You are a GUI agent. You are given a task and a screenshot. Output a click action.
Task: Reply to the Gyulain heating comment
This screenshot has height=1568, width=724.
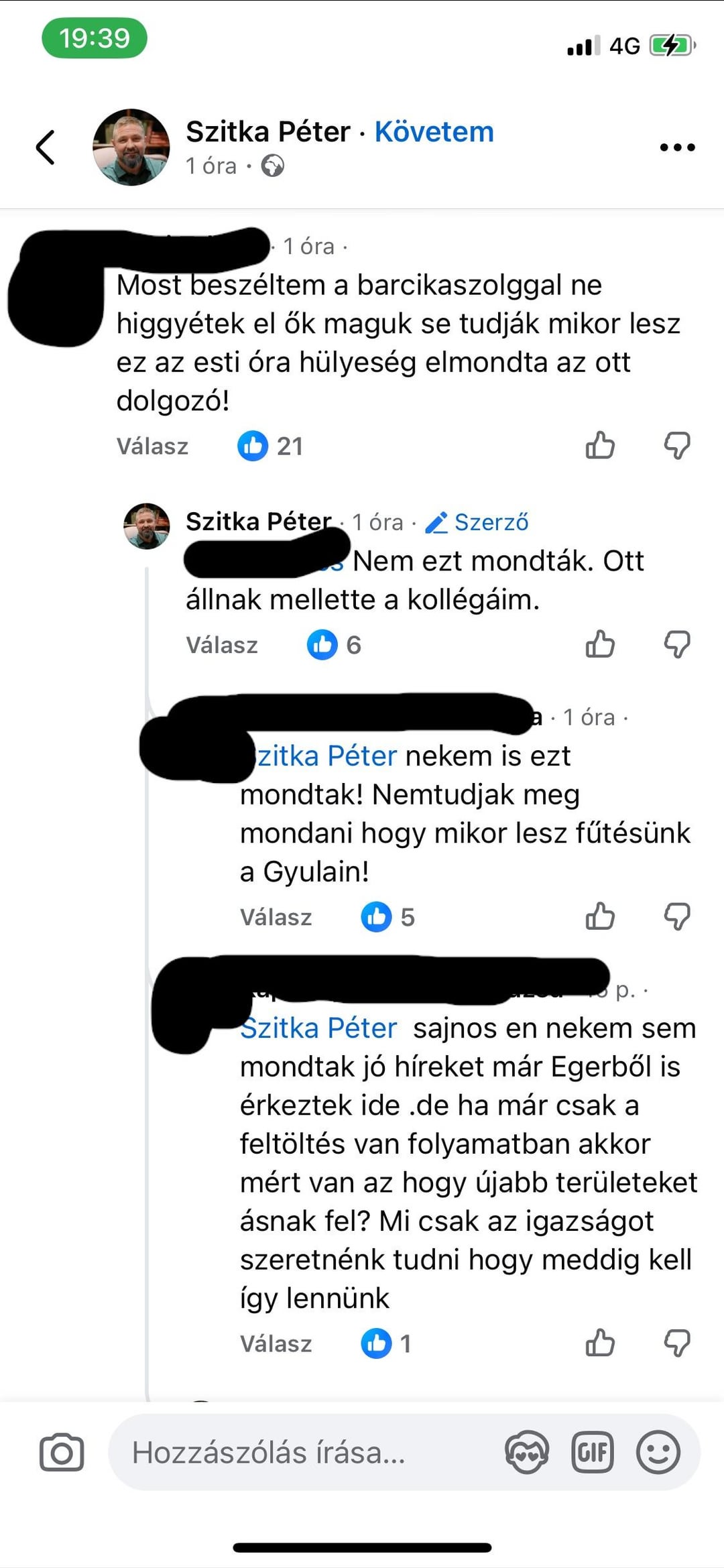(x=276, y=917)
